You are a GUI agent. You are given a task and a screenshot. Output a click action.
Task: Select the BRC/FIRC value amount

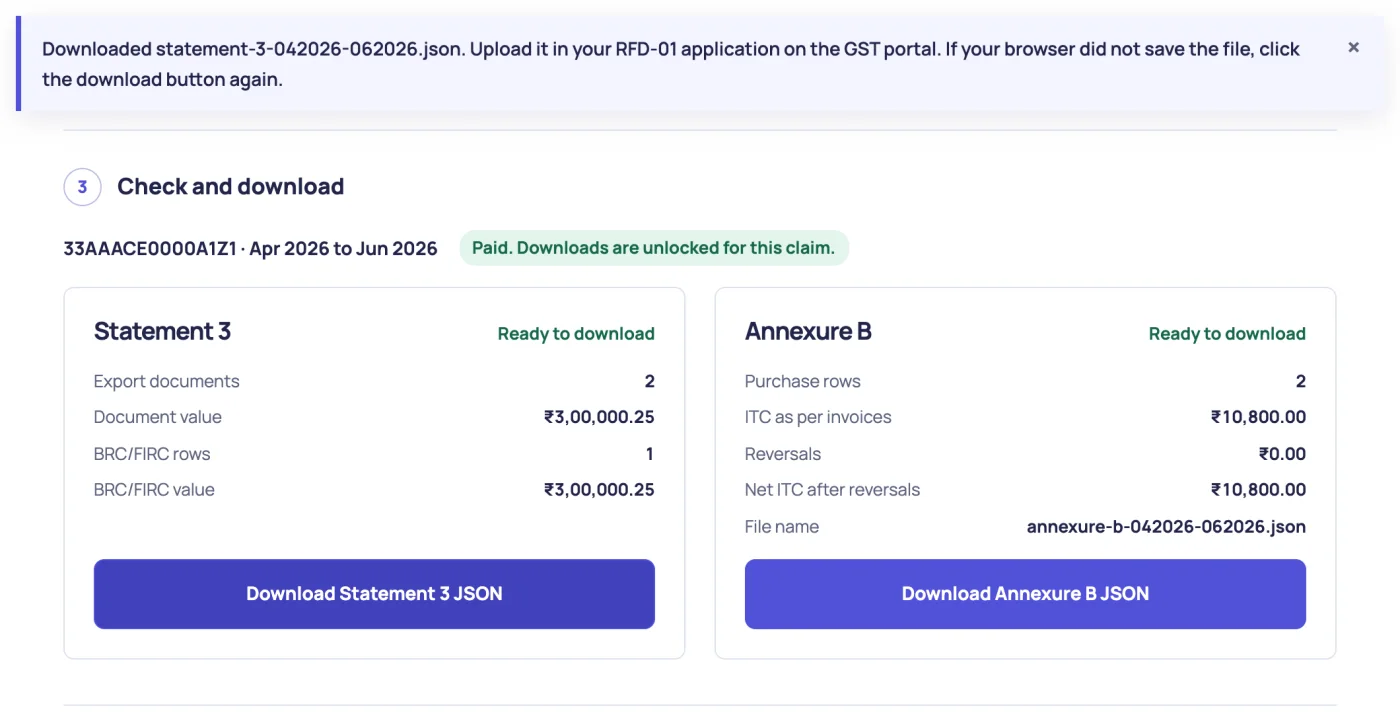(x=599, y=490)
